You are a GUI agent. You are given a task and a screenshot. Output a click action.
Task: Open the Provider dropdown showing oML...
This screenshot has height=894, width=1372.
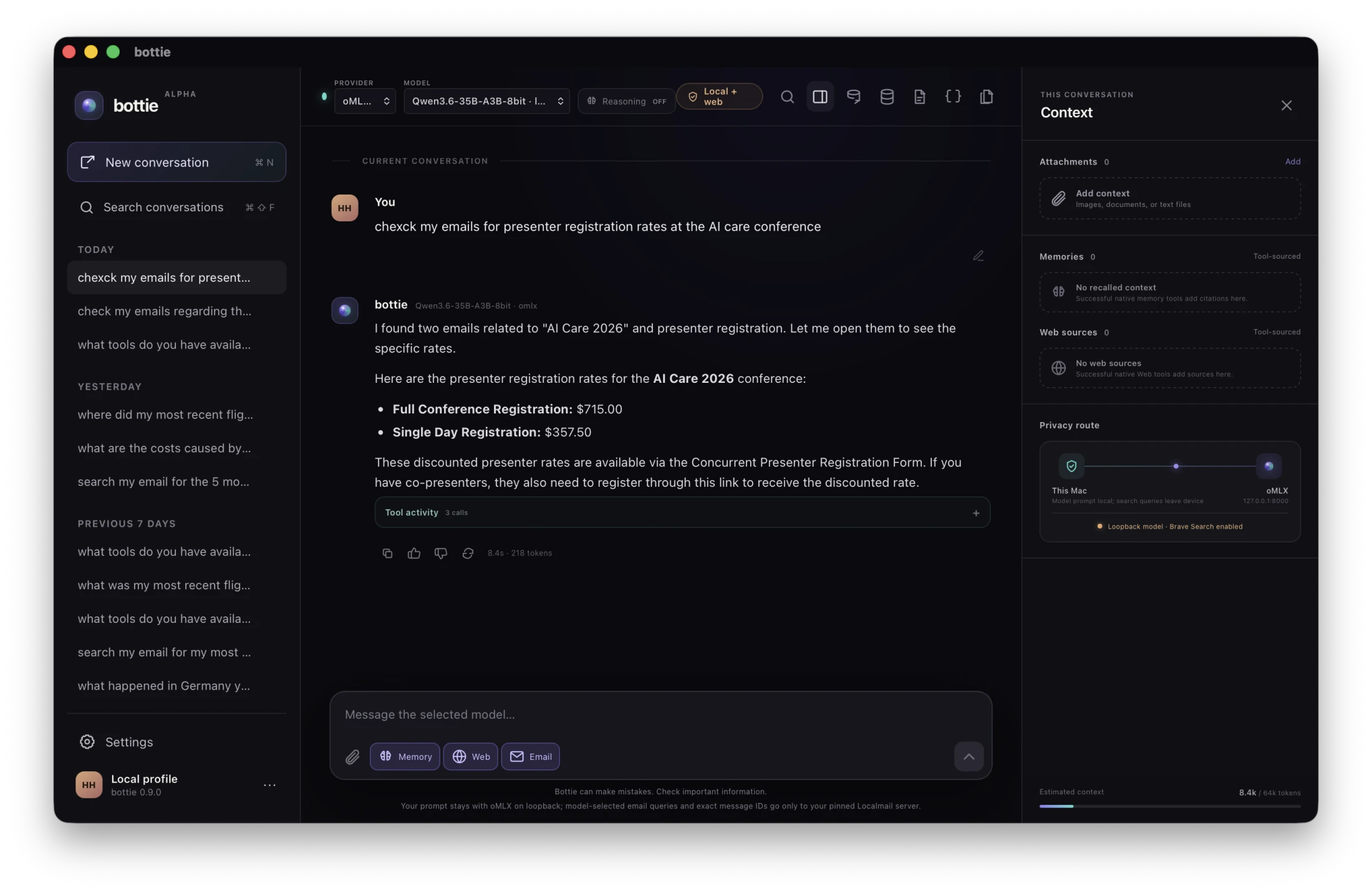(365, 101)
